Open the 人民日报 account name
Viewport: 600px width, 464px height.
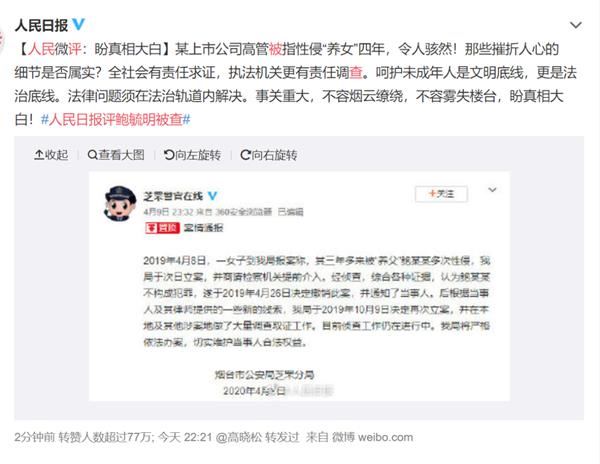[41, 25]
